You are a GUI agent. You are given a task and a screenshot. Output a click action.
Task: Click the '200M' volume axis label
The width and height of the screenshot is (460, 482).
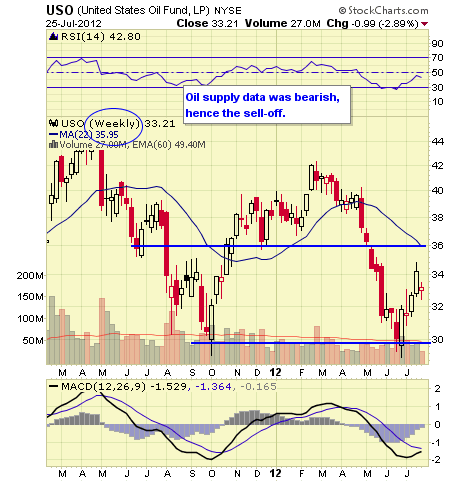[x=30, y=275]
